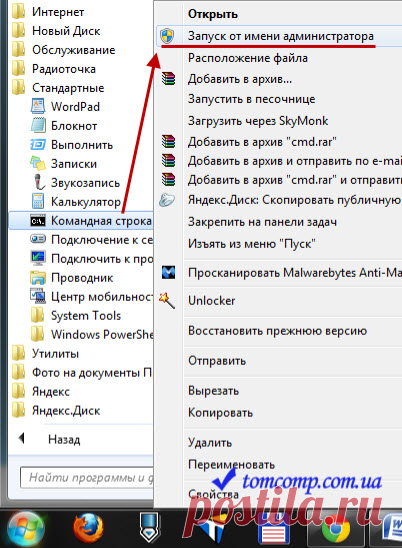Screen dimensions: 402x548
Task: Launch Проводник (Explorer)
Action: click(x=72, y=277)
